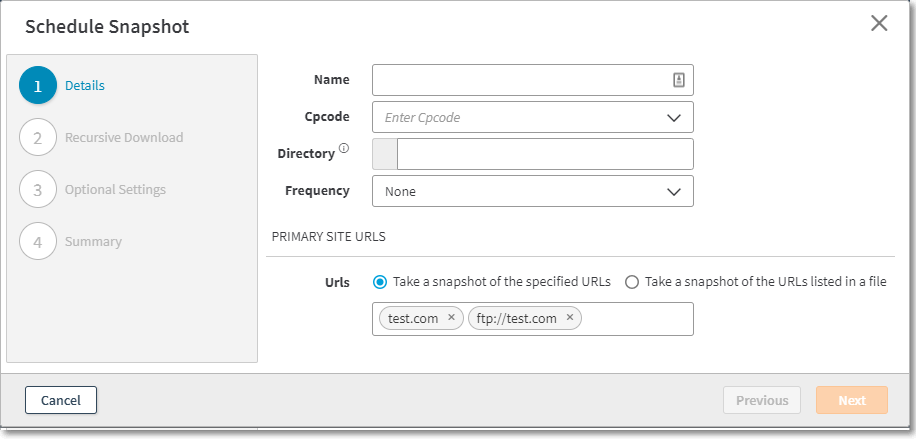Open the Summary step

coord(93,242)
